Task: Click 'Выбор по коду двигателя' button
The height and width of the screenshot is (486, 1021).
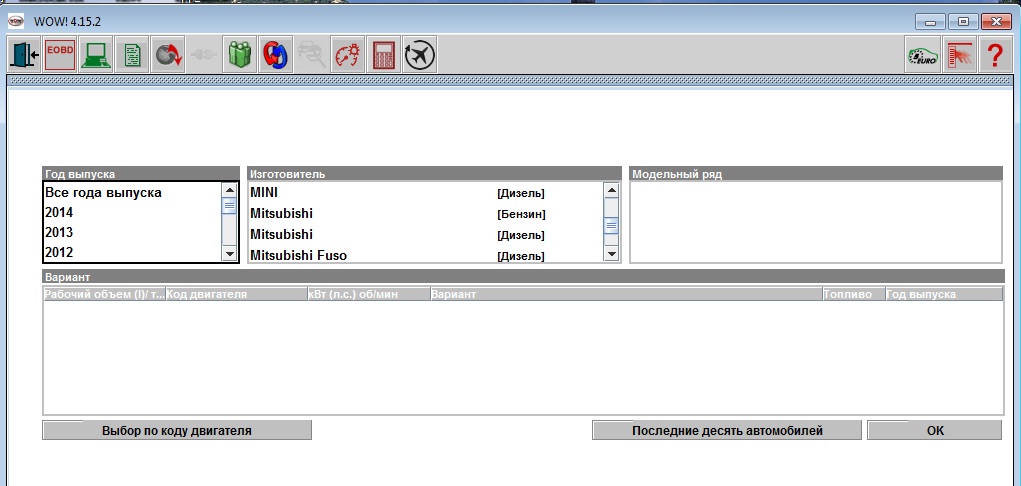Action: pos(177,431)
